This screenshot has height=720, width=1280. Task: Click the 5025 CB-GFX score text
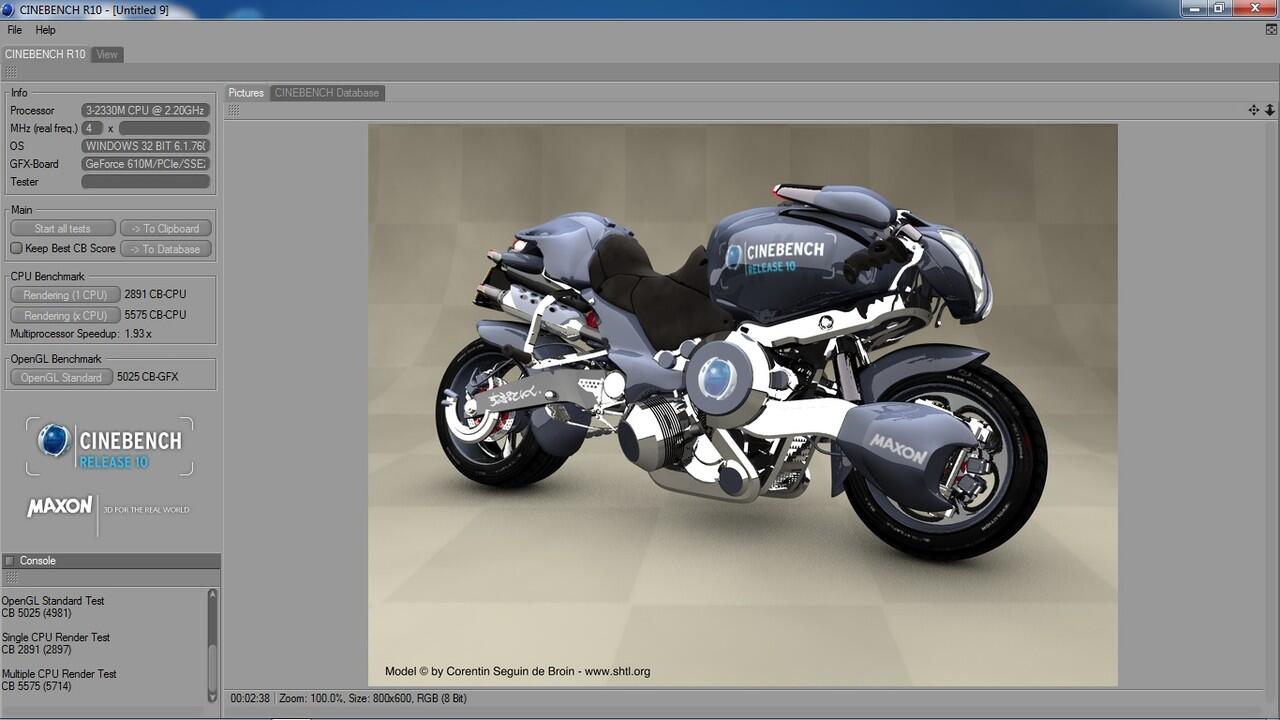pyautogui.click(x=148, y=377)
